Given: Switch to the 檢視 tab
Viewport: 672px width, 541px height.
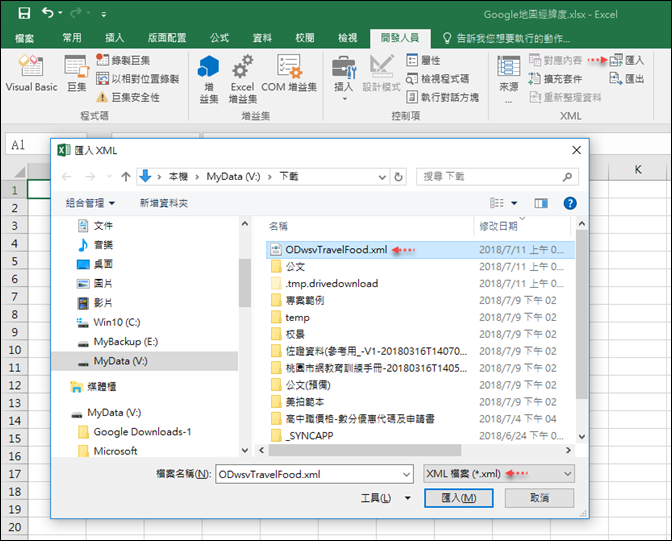Looking at the screenshot, I should (x=348, y=38).
